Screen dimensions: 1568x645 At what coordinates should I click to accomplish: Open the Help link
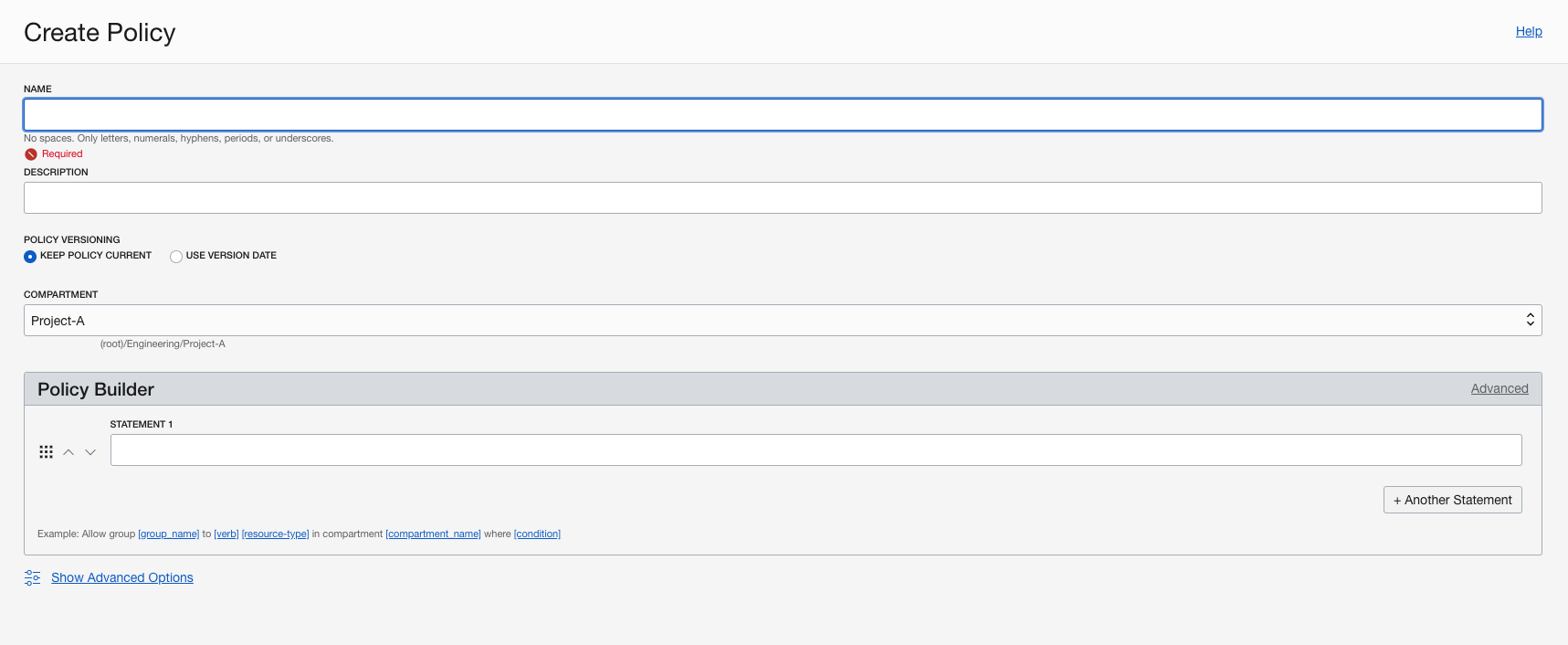pyautogui.click(x=1529, y=31)
